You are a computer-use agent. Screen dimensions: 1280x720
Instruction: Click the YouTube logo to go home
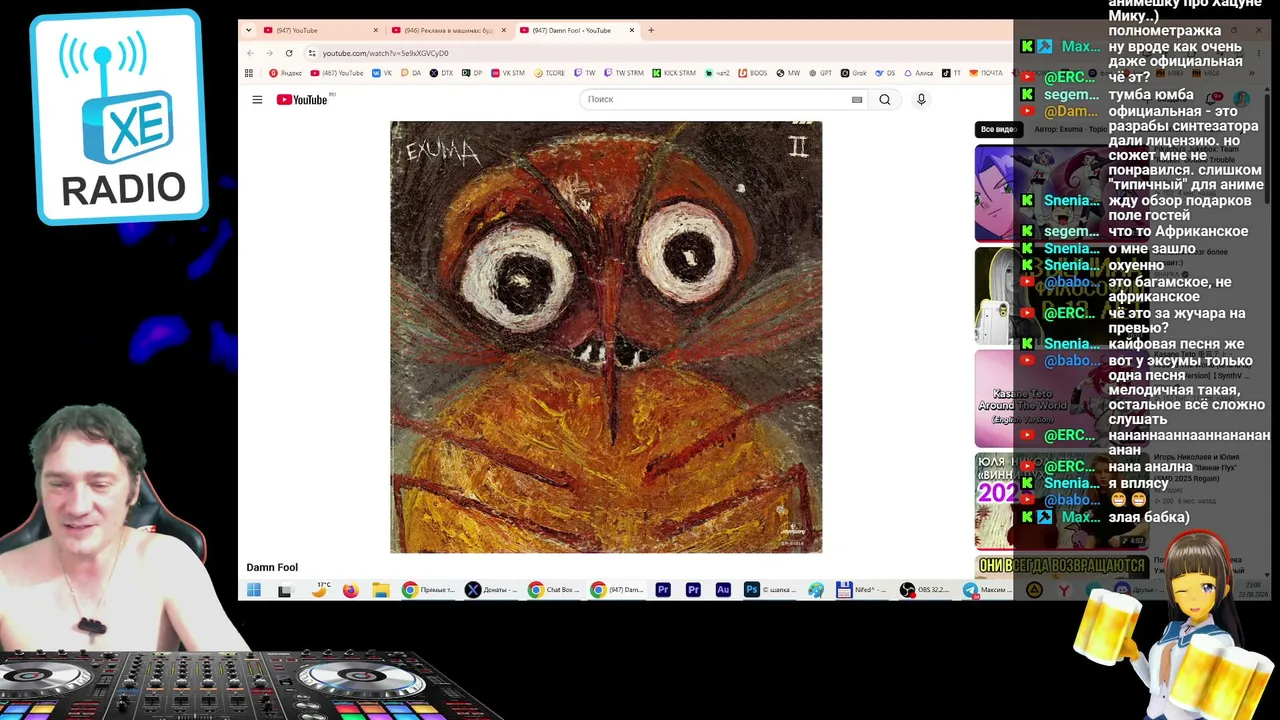point(302,99)
